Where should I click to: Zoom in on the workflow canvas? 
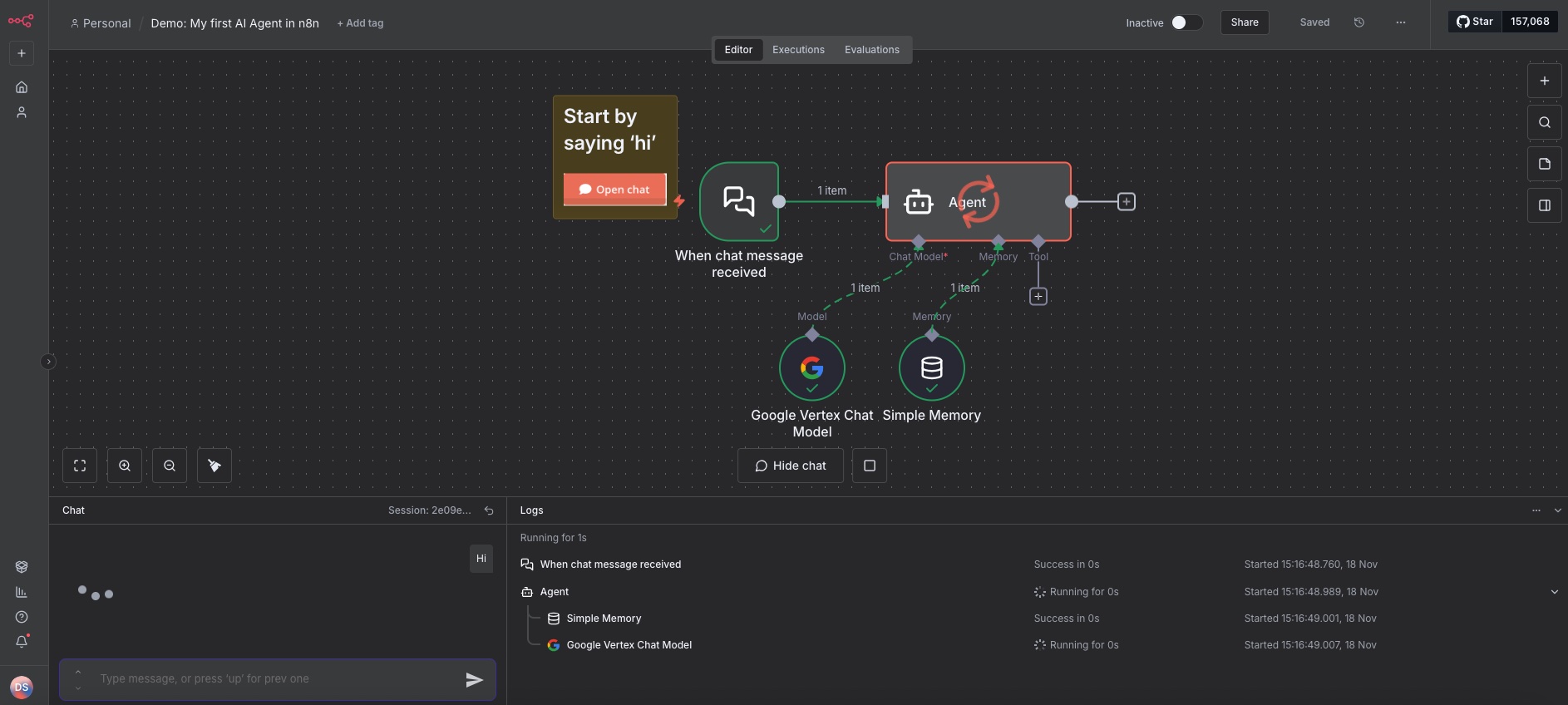point(125,466)
